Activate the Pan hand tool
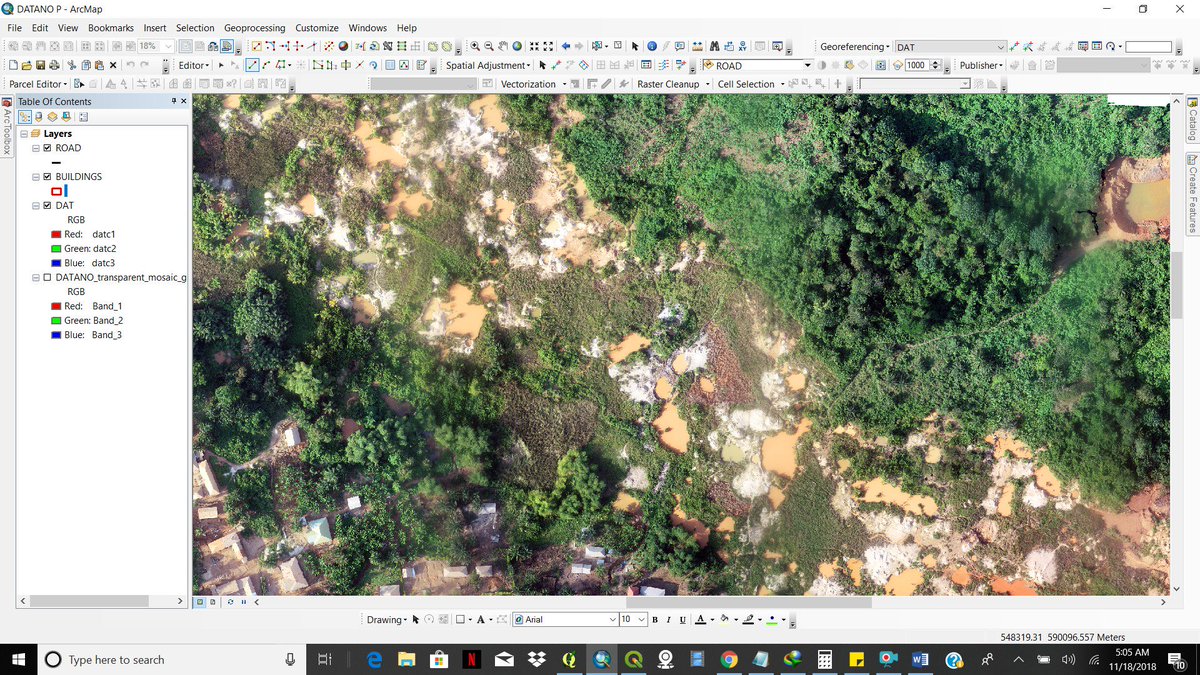The width and height of the screenshot is (1200, 675). pyautogui.click(x=503, y=46)
